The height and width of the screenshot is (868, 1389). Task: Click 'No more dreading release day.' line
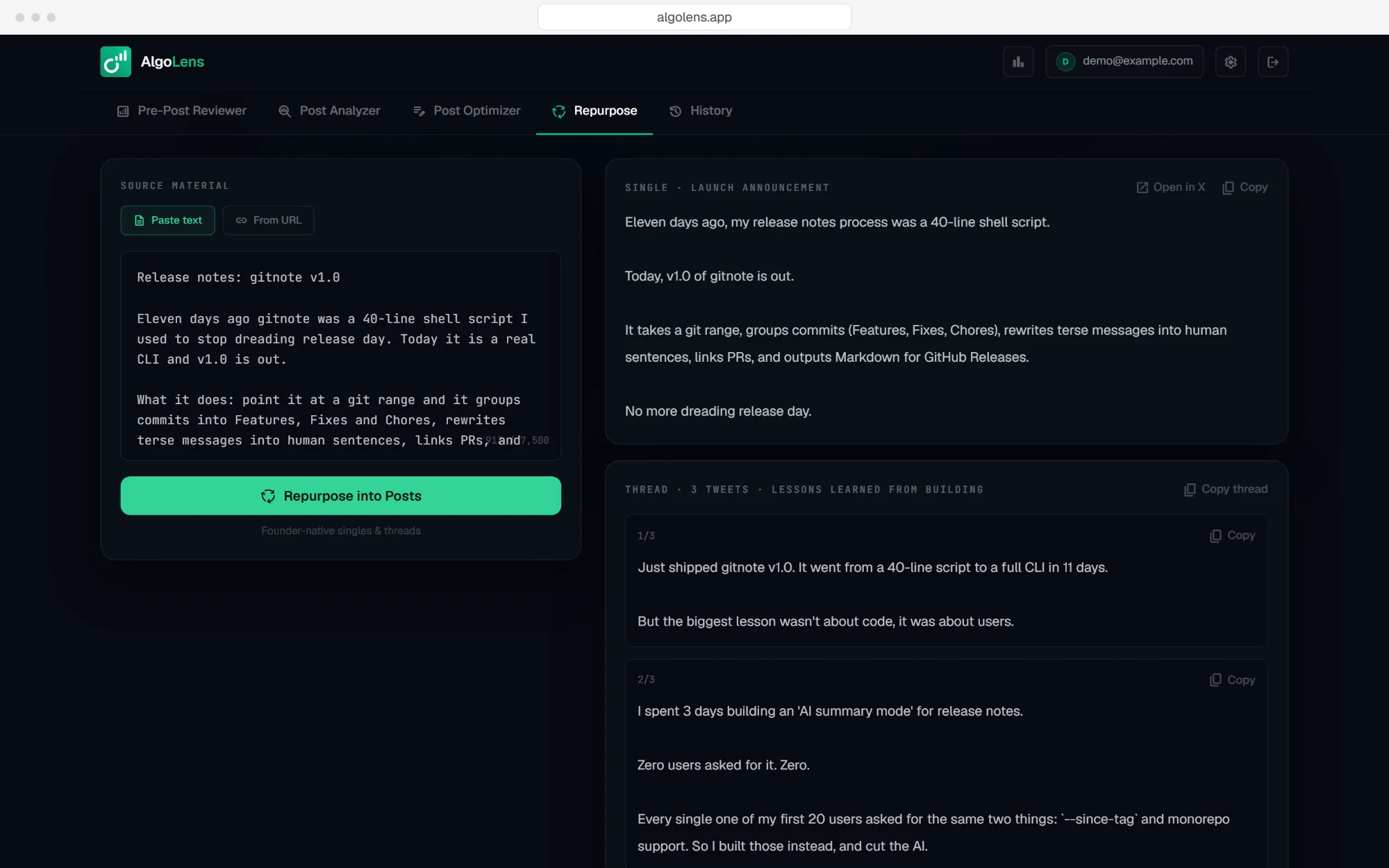(718, 411)
